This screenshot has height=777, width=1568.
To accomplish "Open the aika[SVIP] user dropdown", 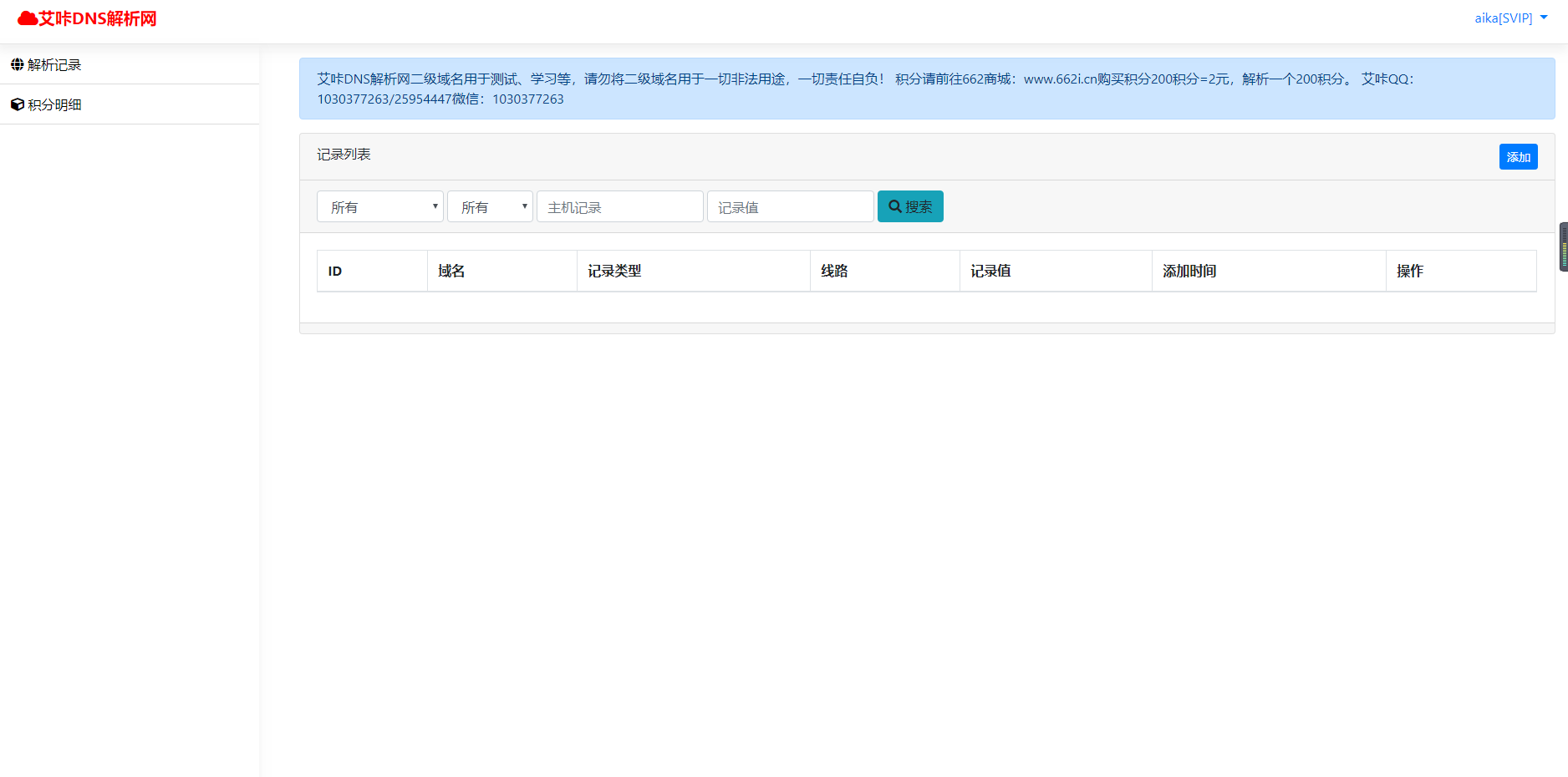I will coord(1509,17).
